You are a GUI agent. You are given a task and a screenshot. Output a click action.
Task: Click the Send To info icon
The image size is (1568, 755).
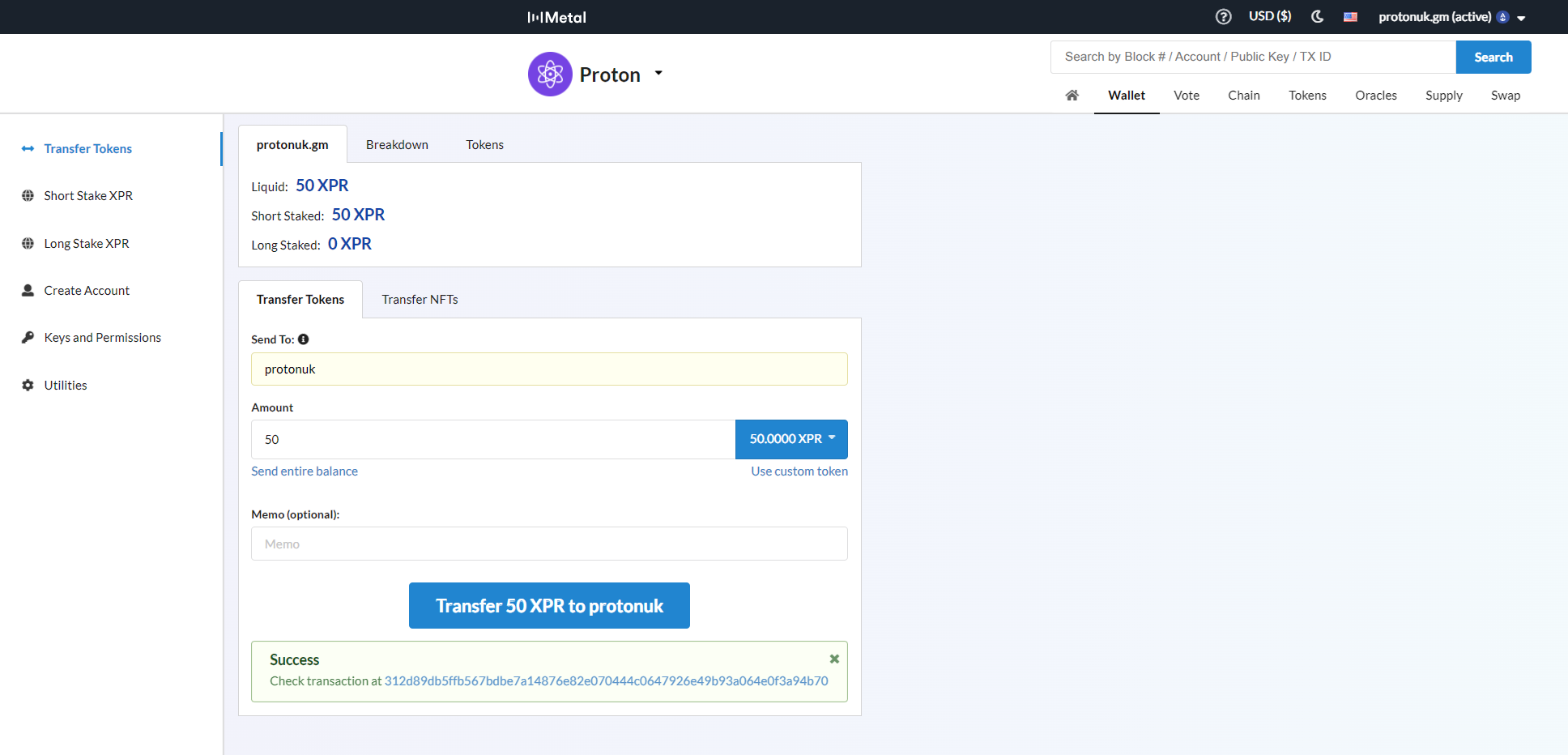pyautogui.click(x=304, y=339)
